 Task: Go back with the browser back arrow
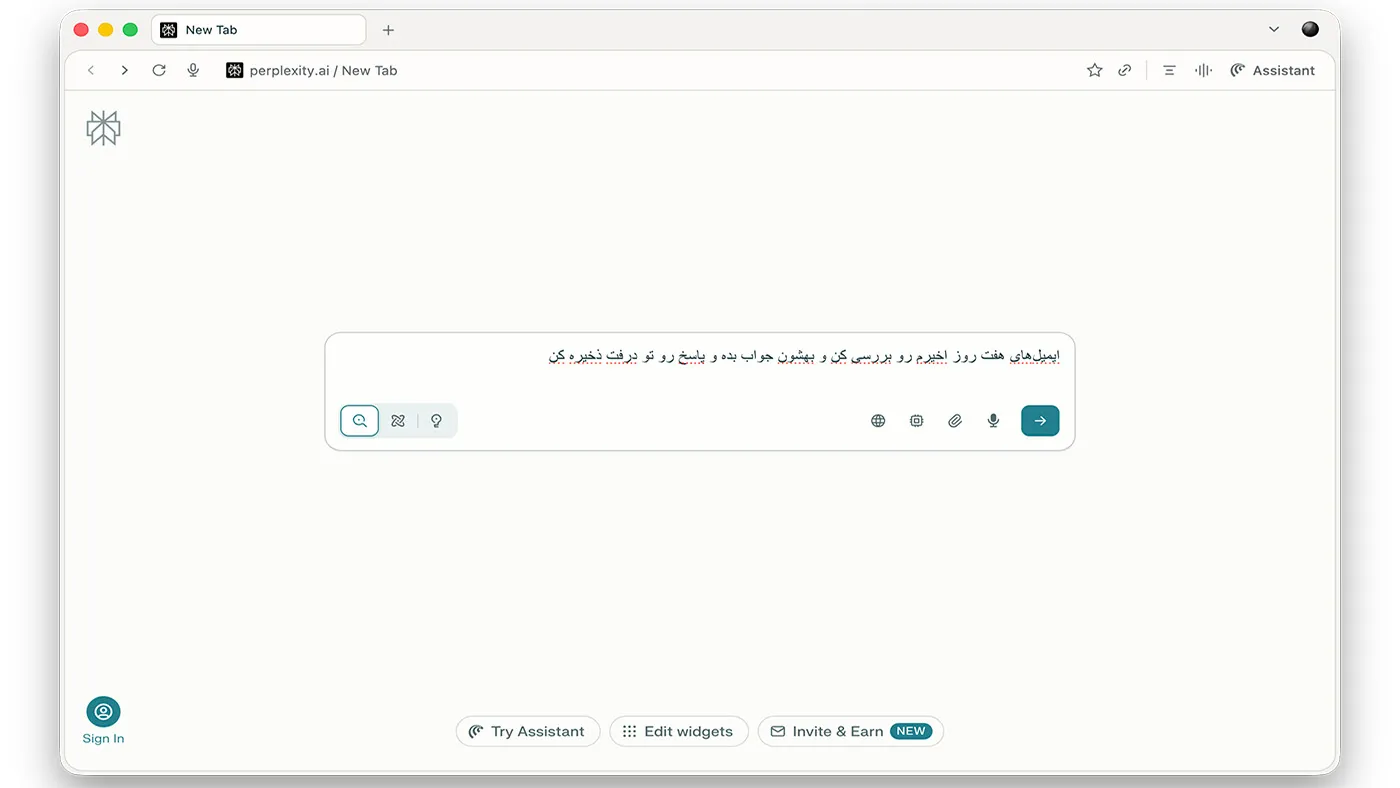point(91,70)
